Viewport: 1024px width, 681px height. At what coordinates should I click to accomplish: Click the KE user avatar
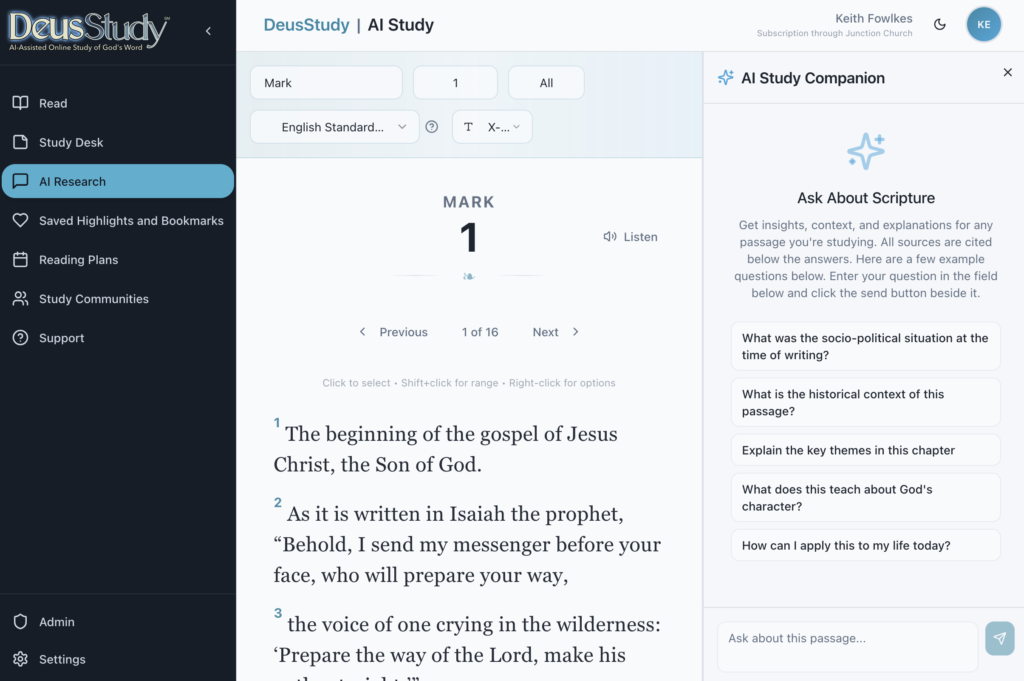click(x=983, y=25)
